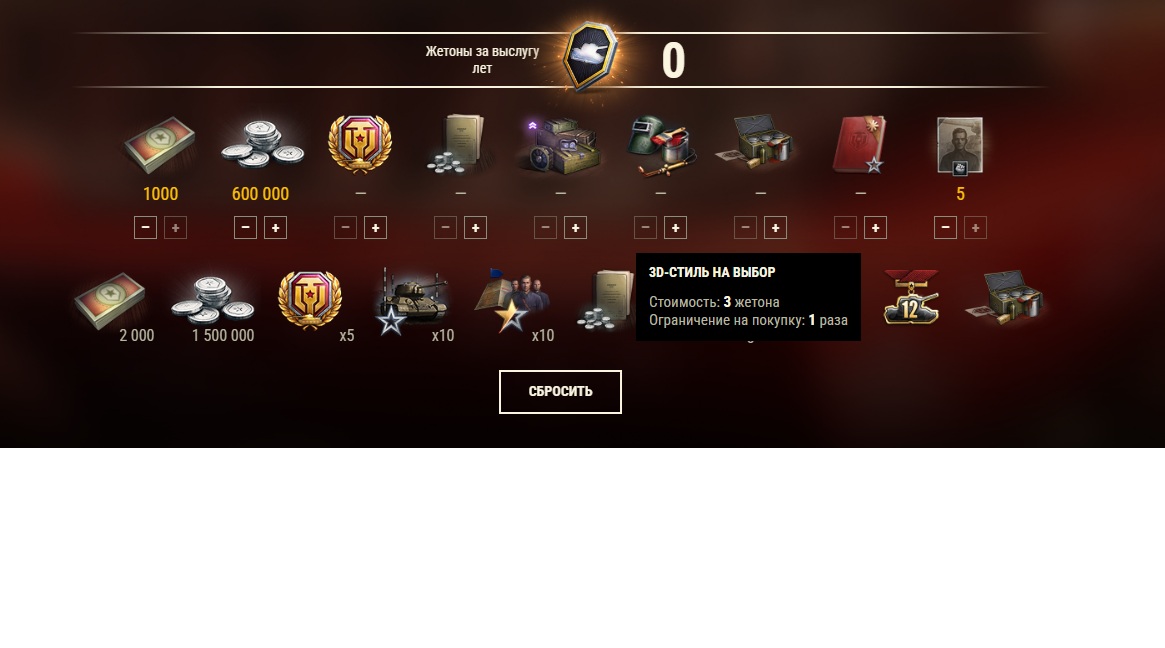Click the red book with star icon
The width and height of the screenshot is (1165, 648).
(x=860, y=144)
